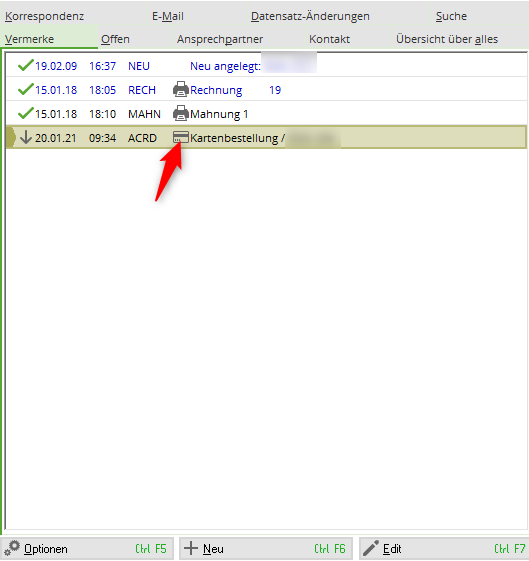Click the printer icon beside Rechnung
The image size is (529, 561).
pos(181,89)
